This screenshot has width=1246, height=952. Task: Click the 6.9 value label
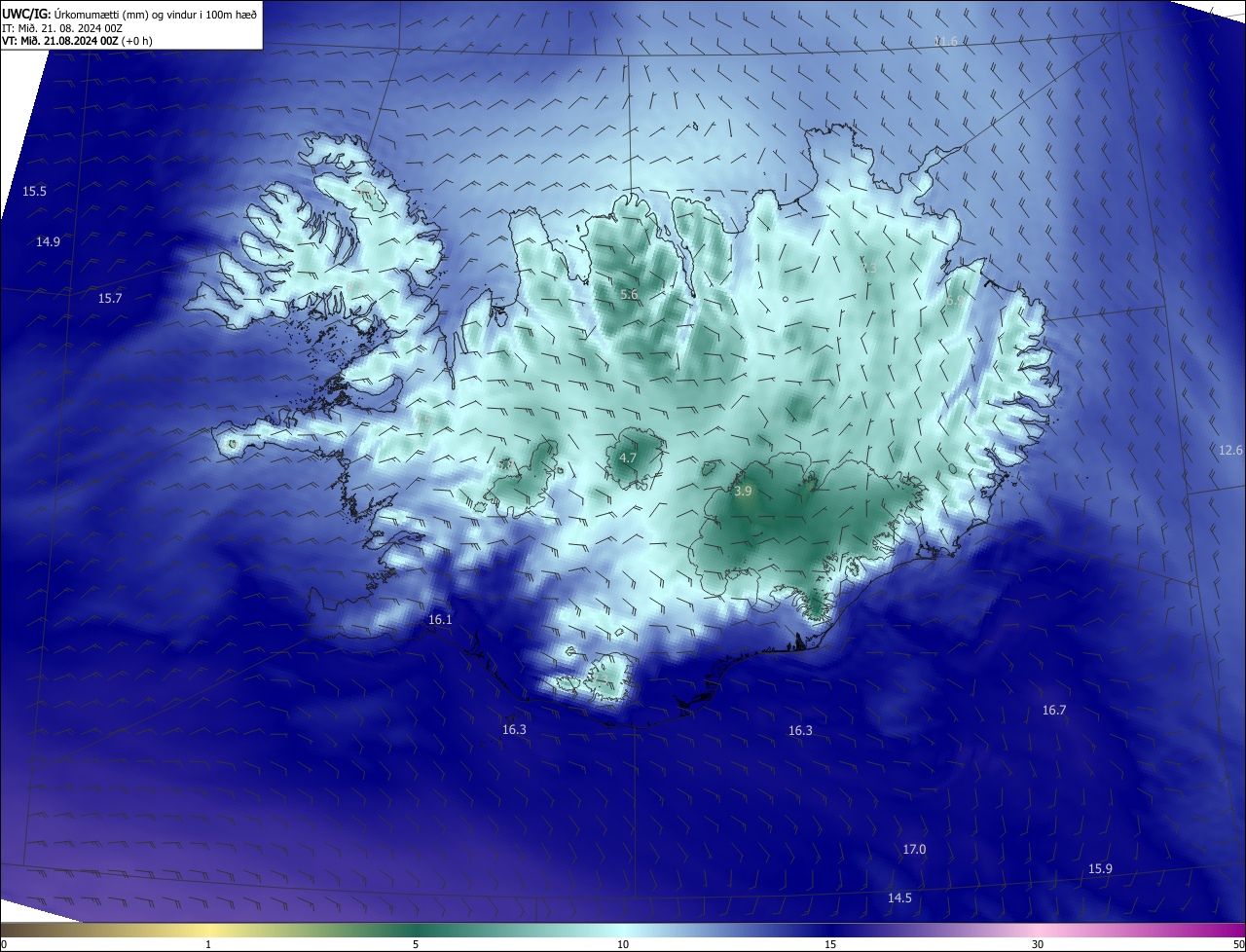click(x=953, y=302)
